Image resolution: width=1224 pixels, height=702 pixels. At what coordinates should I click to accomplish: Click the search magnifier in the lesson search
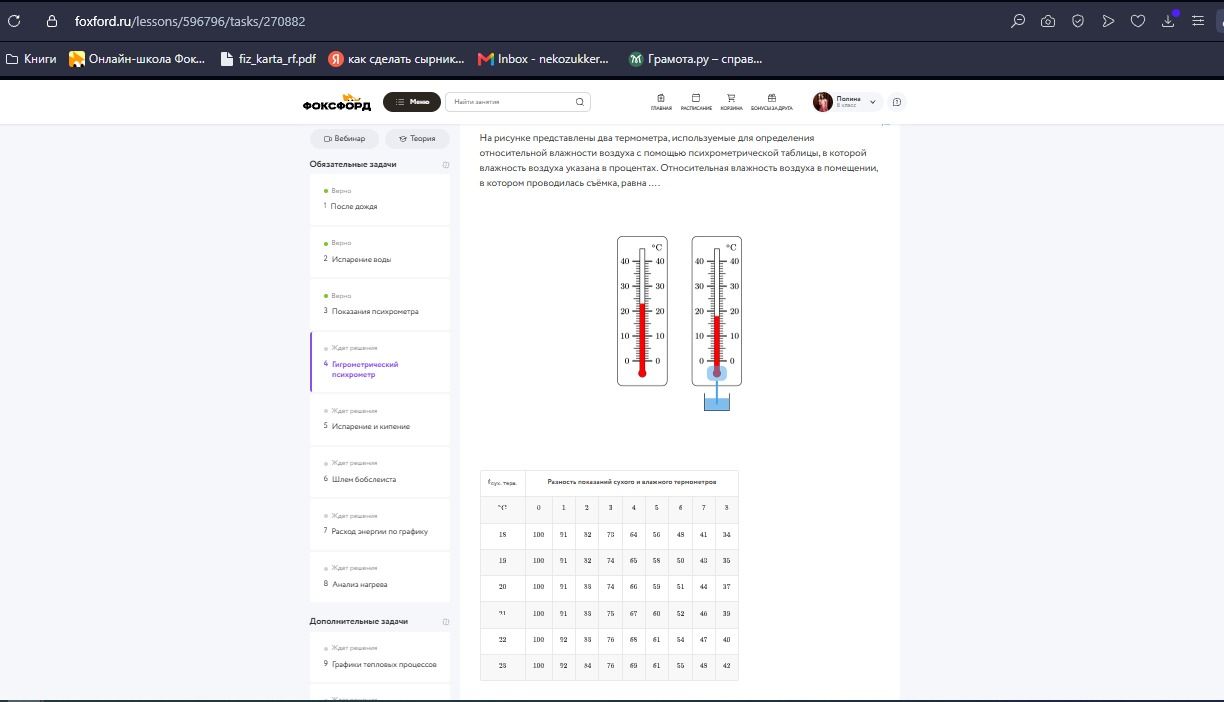pyautogui.click(x=580, y=102)
